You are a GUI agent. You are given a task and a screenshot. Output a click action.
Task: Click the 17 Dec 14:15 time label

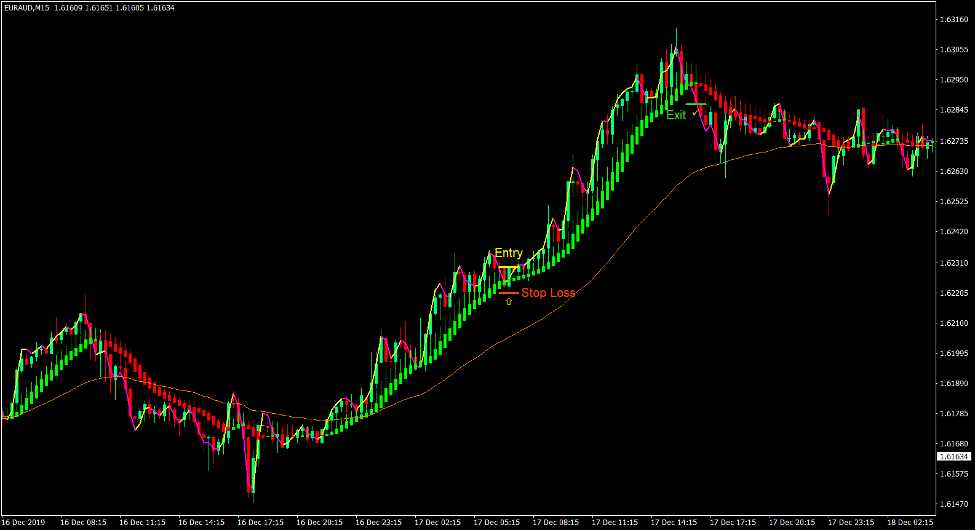[672, 522]
